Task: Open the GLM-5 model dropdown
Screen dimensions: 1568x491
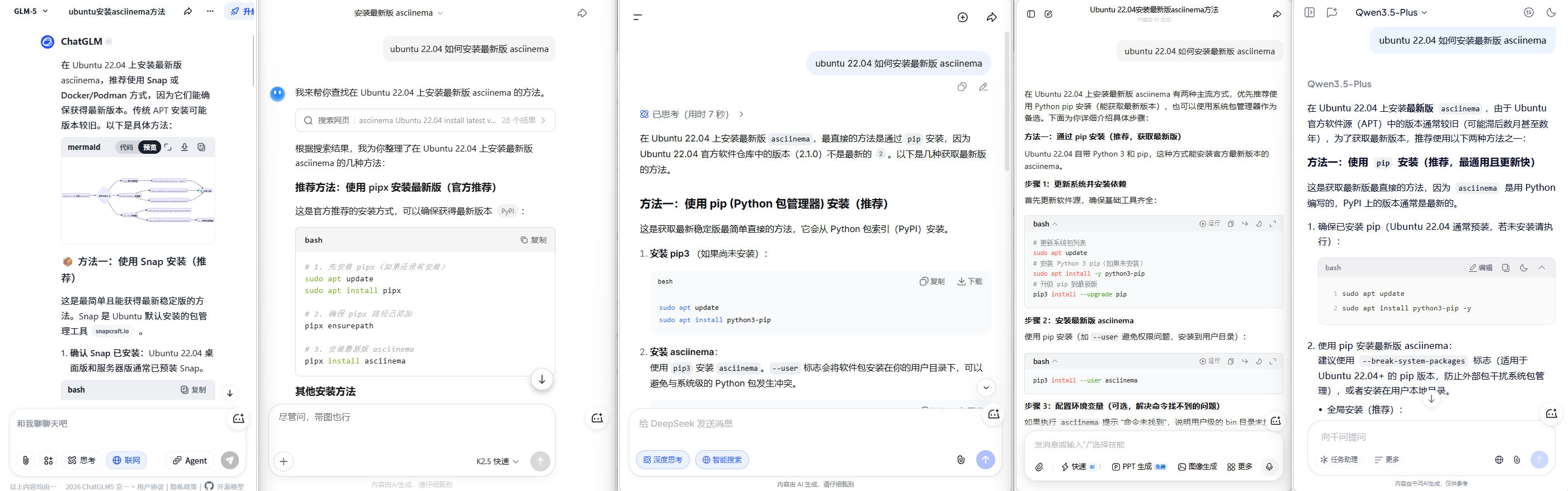Action: [30, 12]
